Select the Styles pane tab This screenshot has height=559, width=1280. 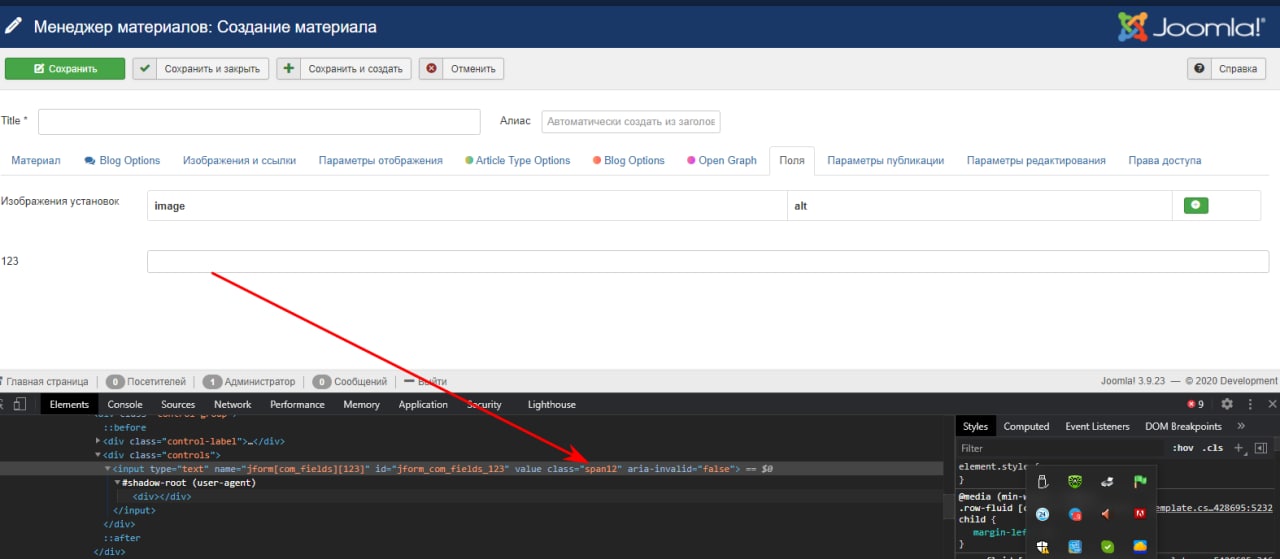pos(975,426)
